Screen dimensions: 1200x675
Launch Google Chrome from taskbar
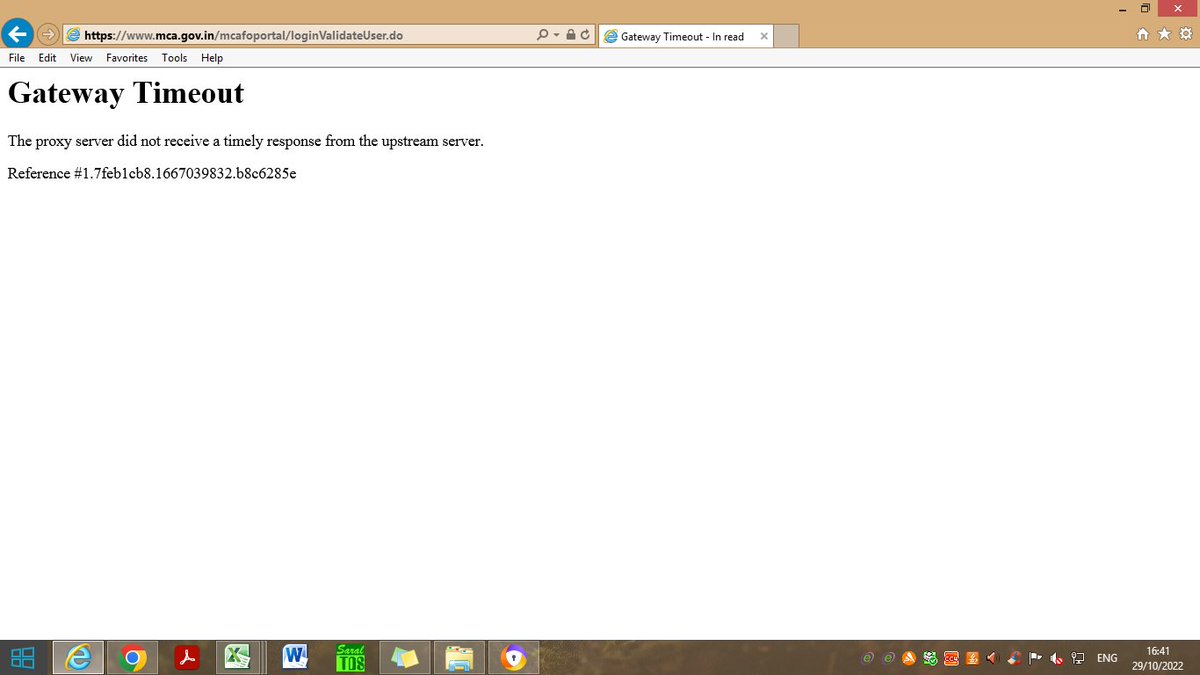(133, 657)
